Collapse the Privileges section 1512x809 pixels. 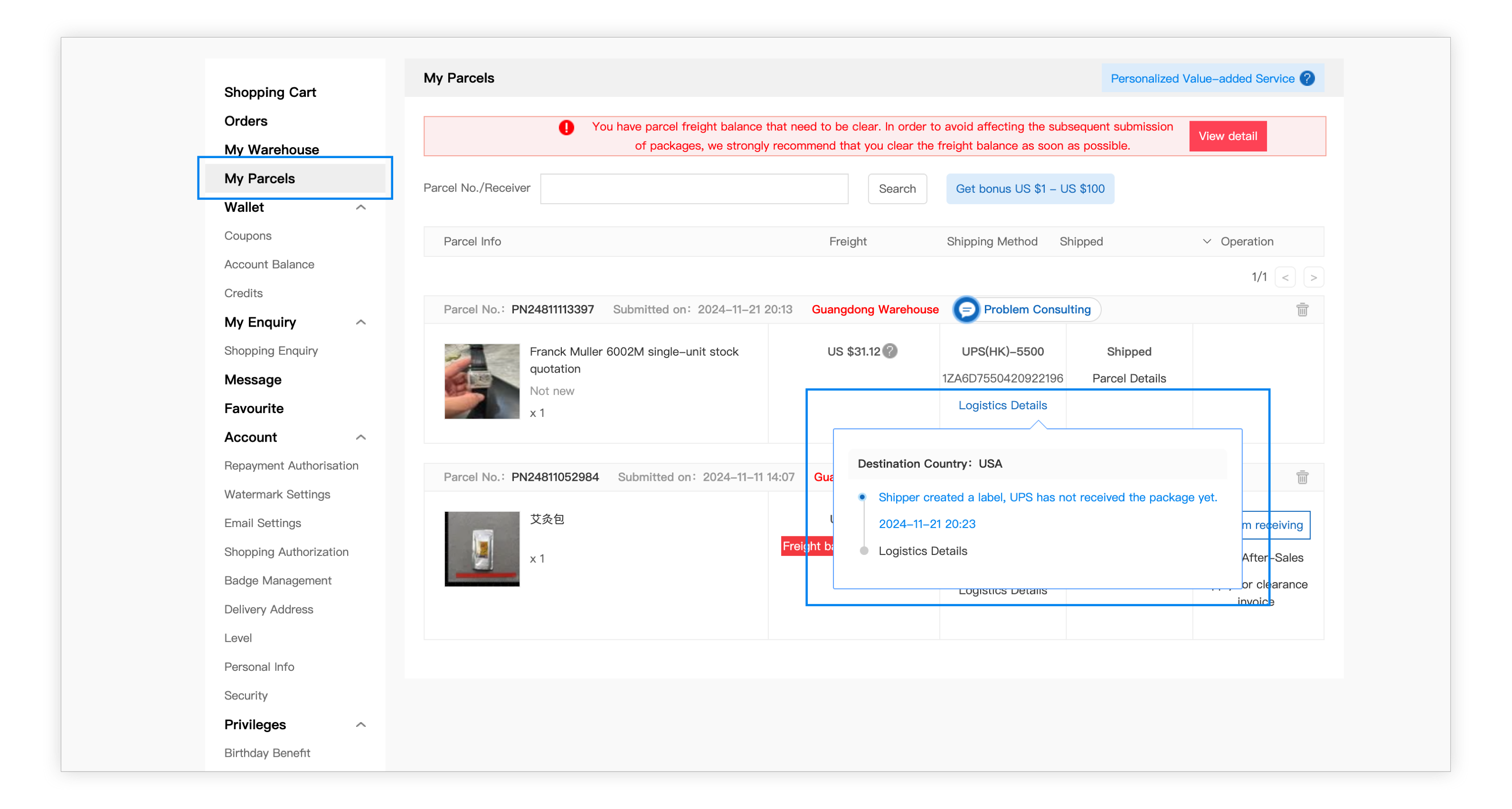[361, 724]
